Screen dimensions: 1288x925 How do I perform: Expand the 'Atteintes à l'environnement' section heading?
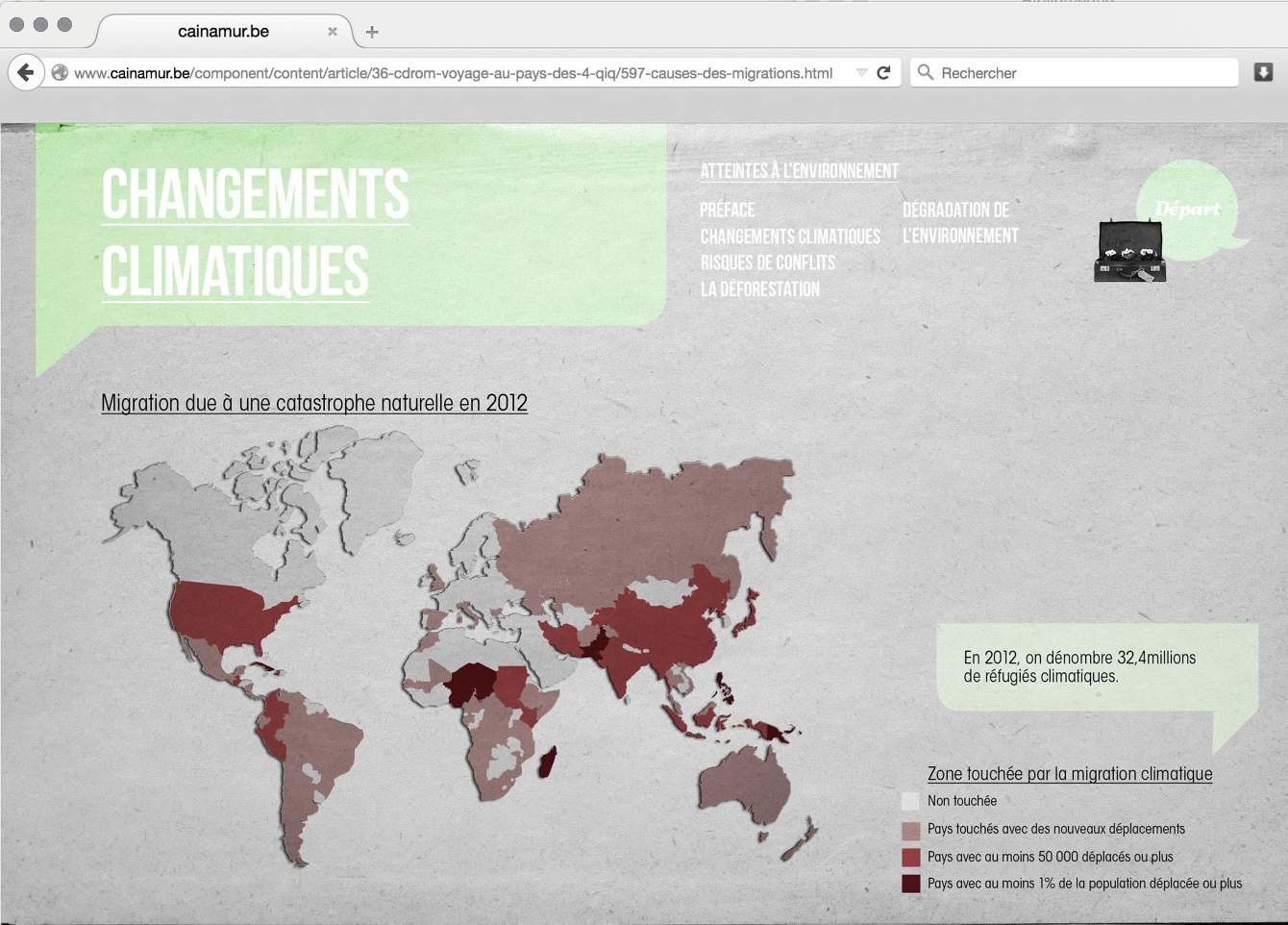(800, 170)
